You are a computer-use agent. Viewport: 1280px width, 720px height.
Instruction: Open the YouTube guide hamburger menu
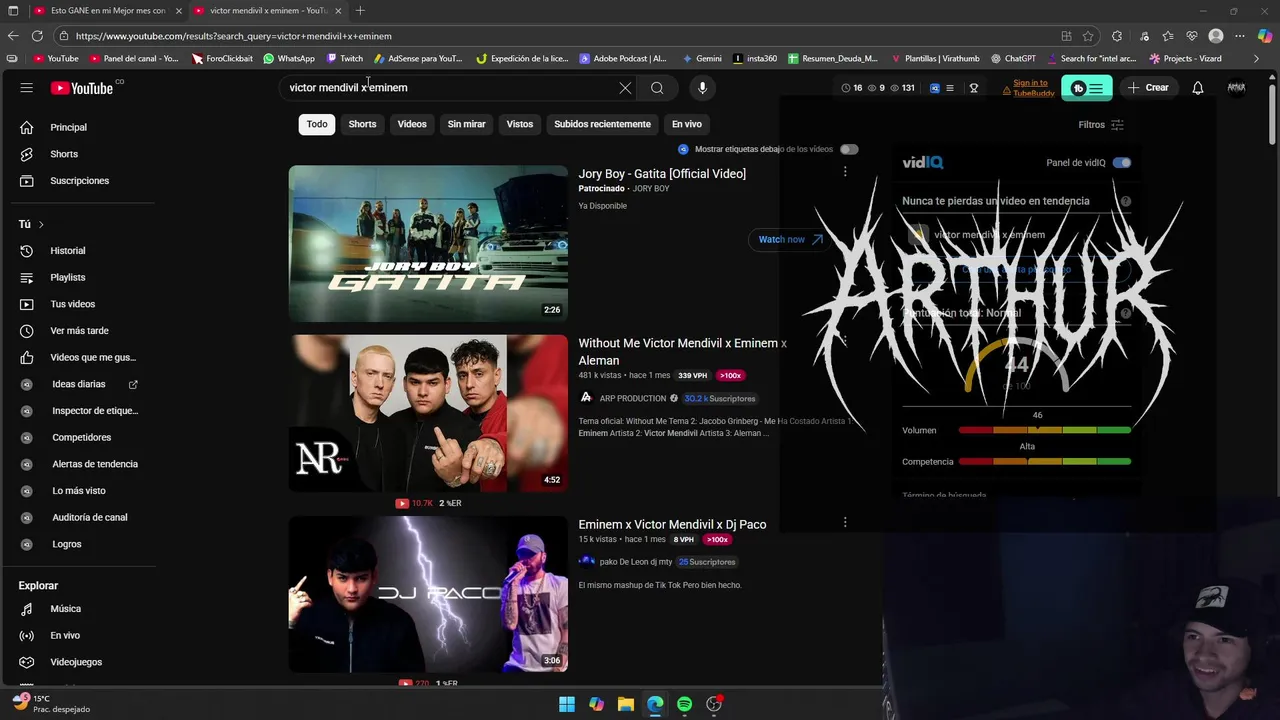pos(27,88)
